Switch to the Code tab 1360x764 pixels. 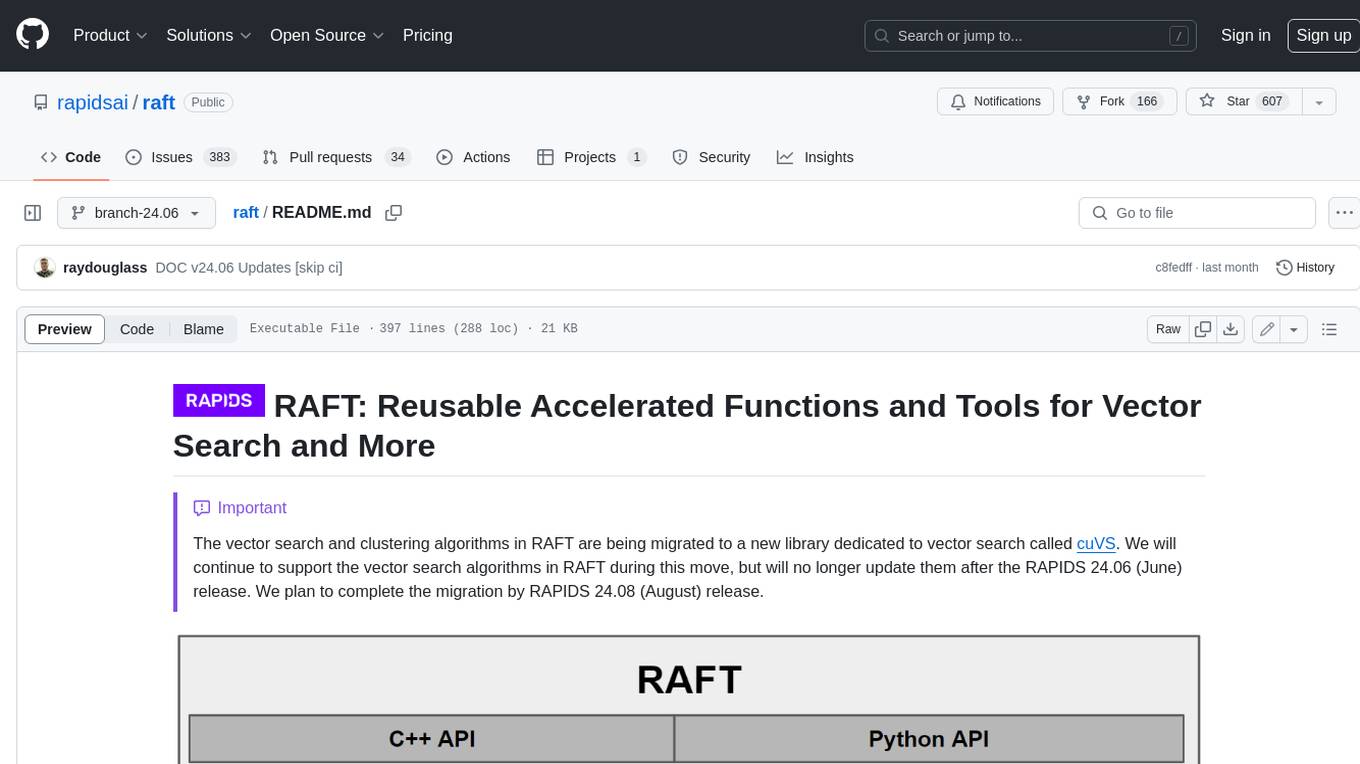click(x=71, y=157)
